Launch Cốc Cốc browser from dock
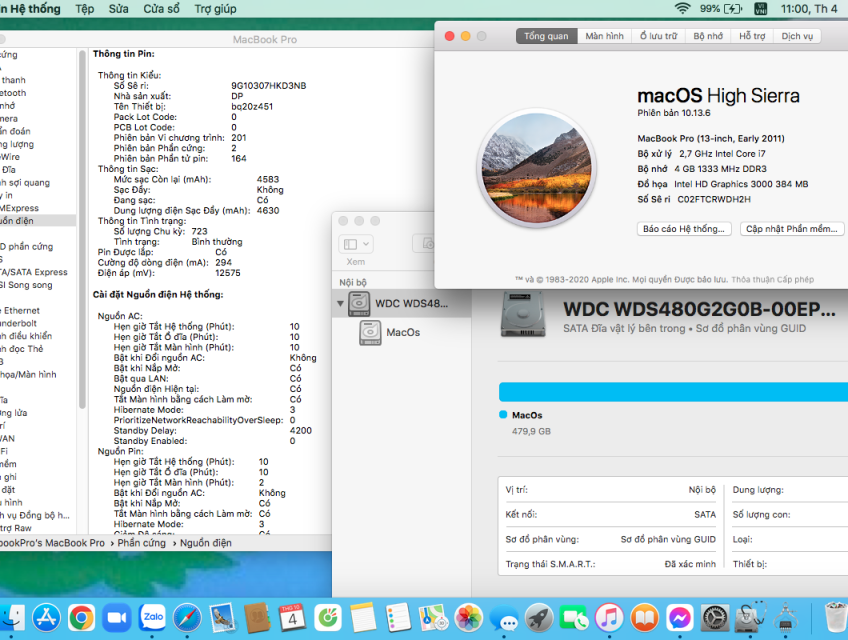The height and width of the screenshot is (640, 848). pos(328,617)
